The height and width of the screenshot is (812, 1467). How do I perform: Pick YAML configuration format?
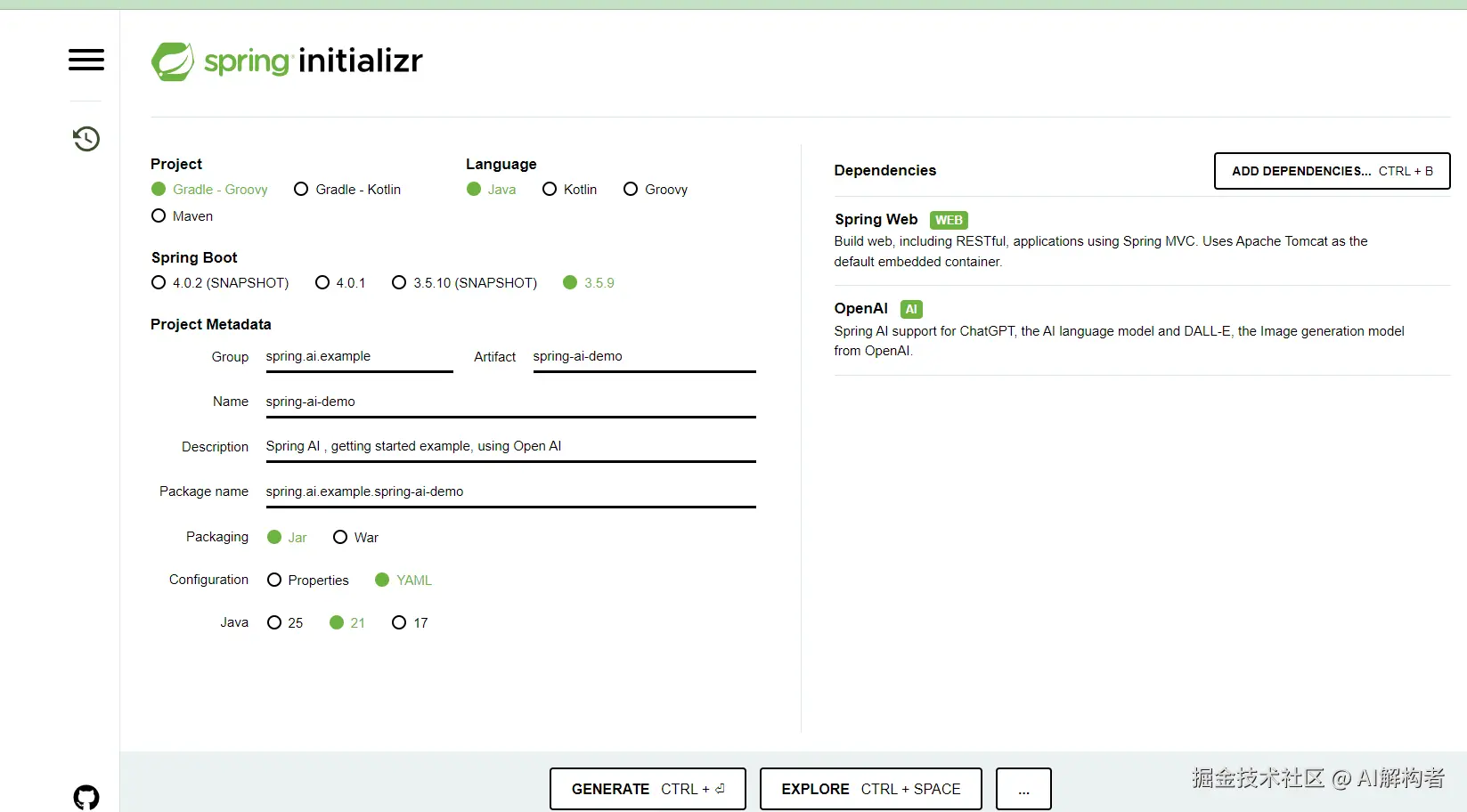[403, 581]
